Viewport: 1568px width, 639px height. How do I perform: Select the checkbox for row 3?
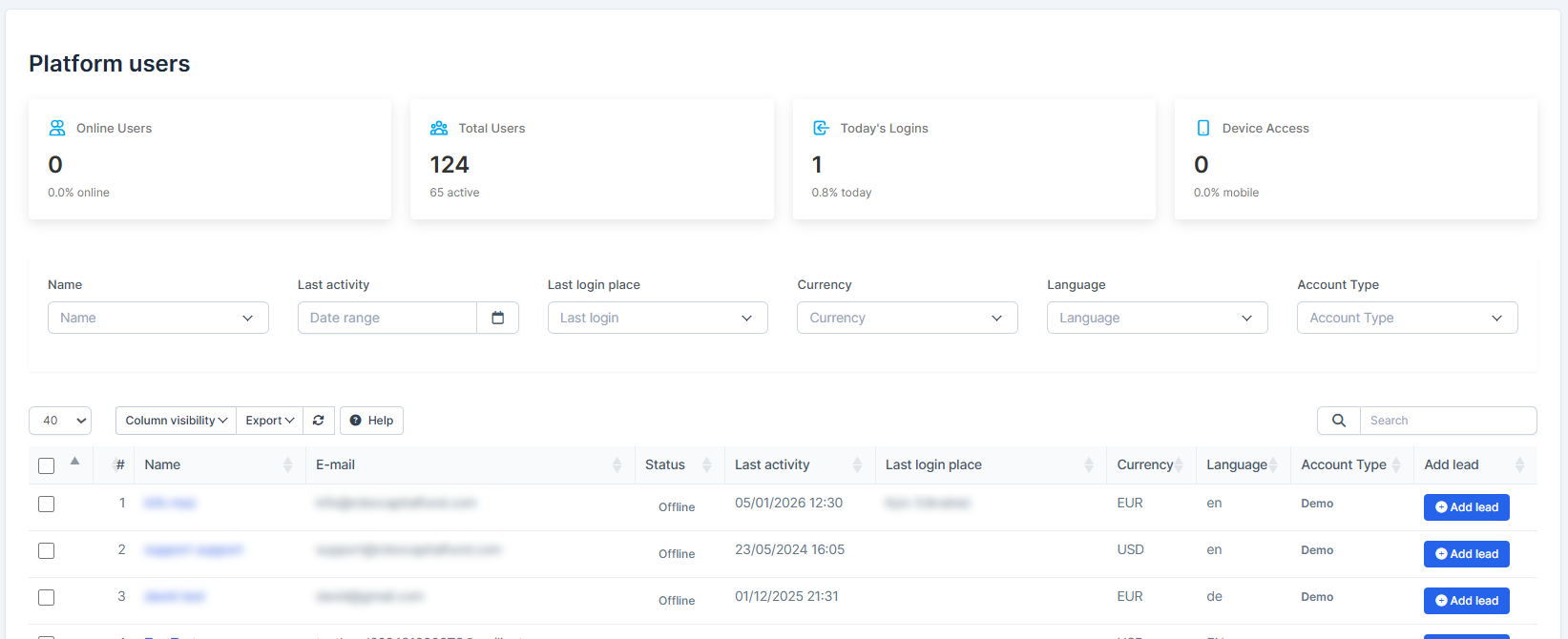[47, 597]
